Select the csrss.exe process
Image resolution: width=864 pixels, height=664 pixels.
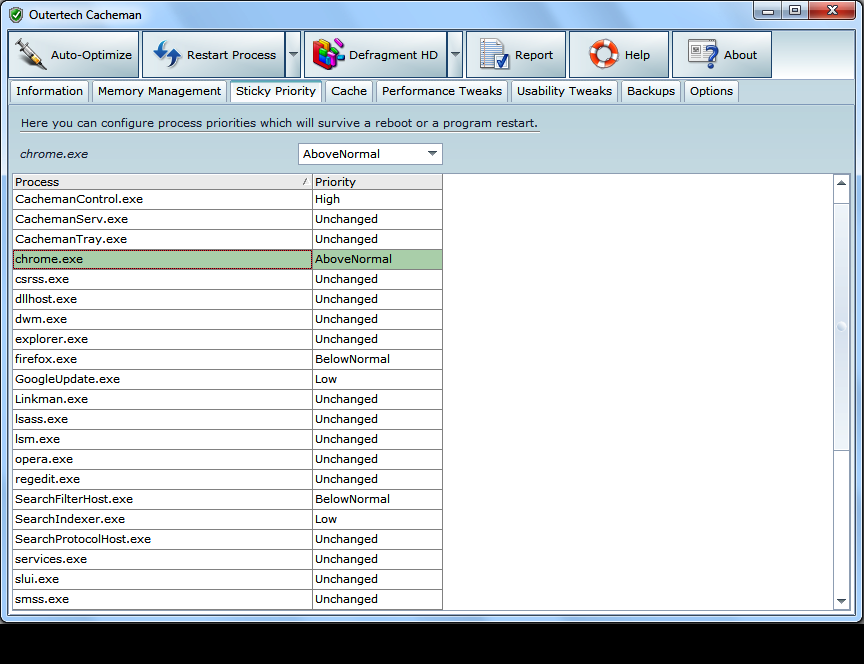coord(162,279)
